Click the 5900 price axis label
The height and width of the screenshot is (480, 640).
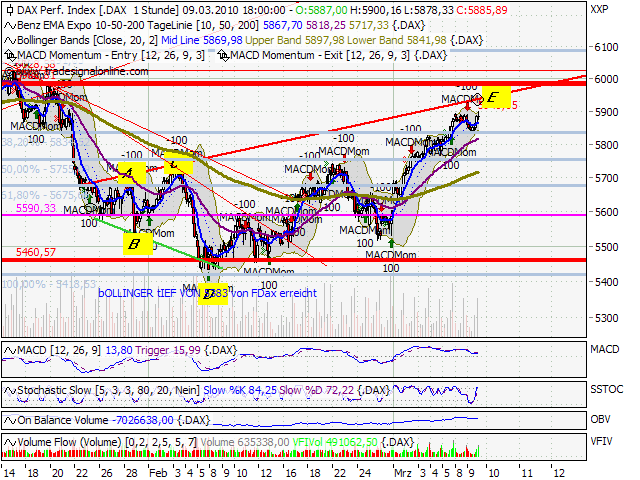click(606, 112)
